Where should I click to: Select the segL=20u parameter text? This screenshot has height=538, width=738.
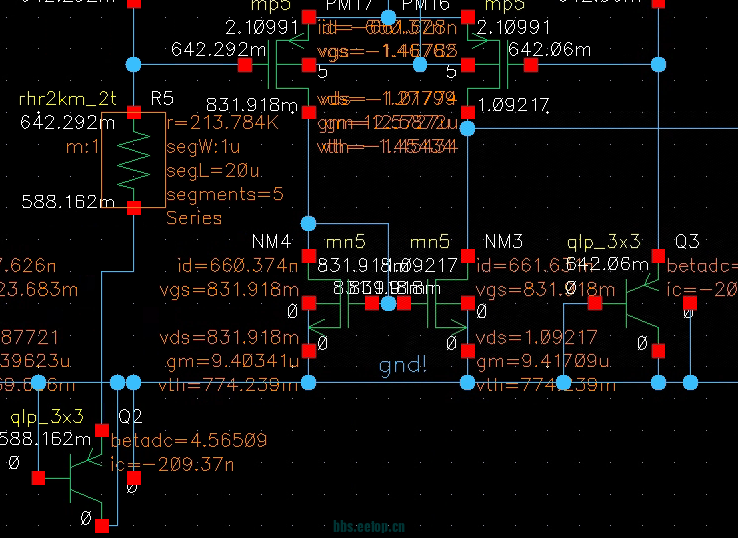coord(213,170)
